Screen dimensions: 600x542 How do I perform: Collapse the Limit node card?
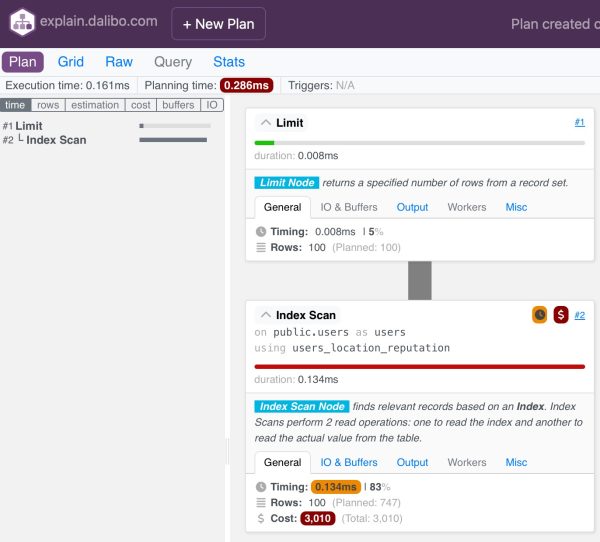265,123
